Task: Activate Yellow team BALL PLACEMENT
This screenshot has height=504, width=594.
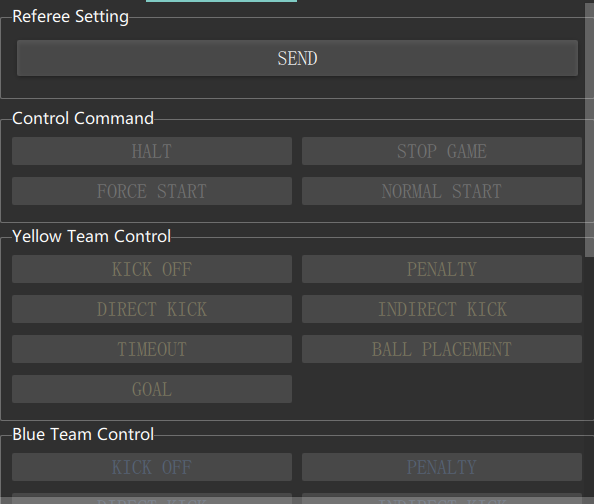Action: 442,349
